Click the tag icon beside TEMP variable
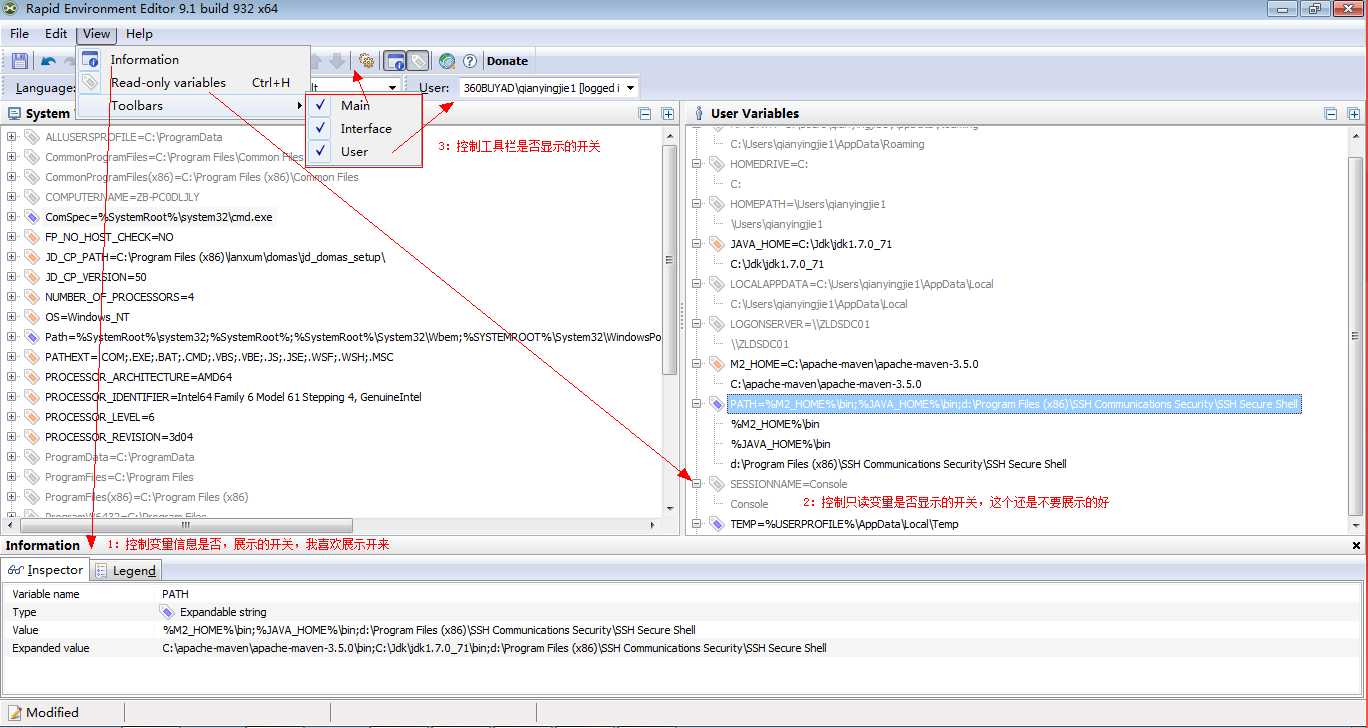Viewport: 1368px width, 728px height. (717, 524)
